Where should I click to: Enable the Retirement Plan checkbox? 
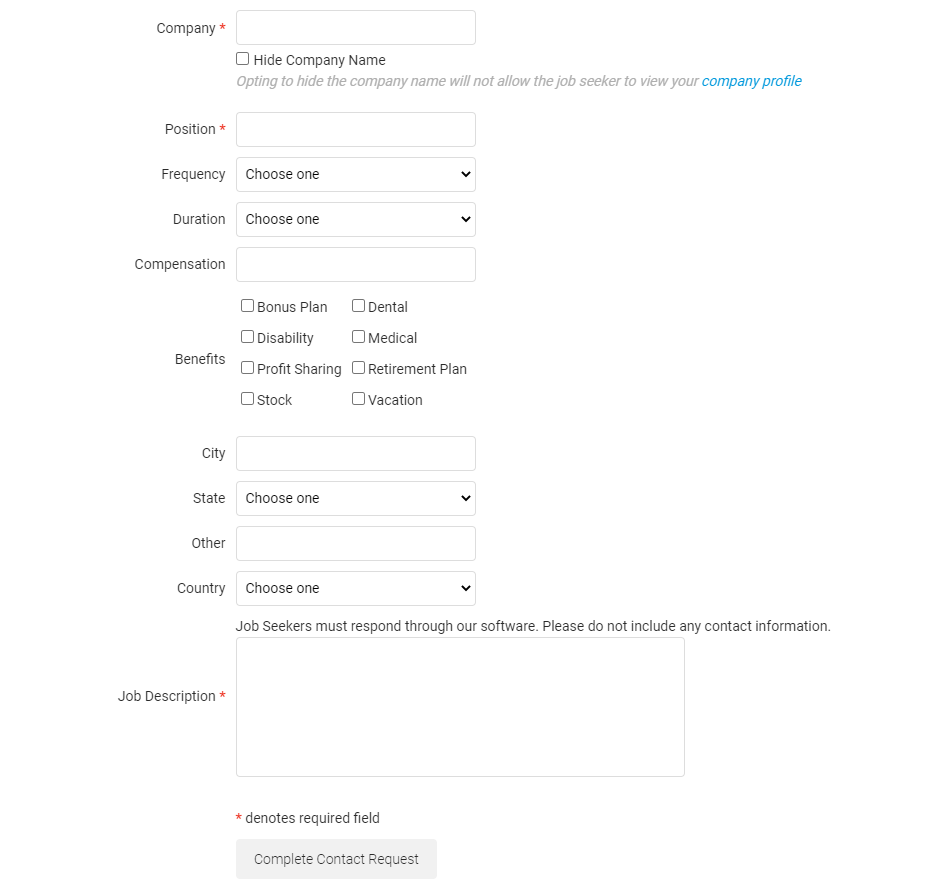point(358,368)
